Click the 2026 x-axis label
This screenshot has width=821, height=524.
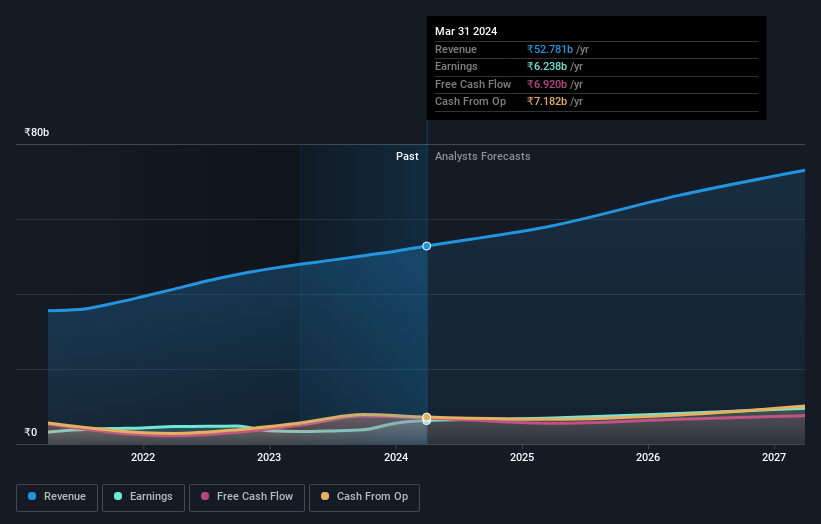tap(648, 458)
